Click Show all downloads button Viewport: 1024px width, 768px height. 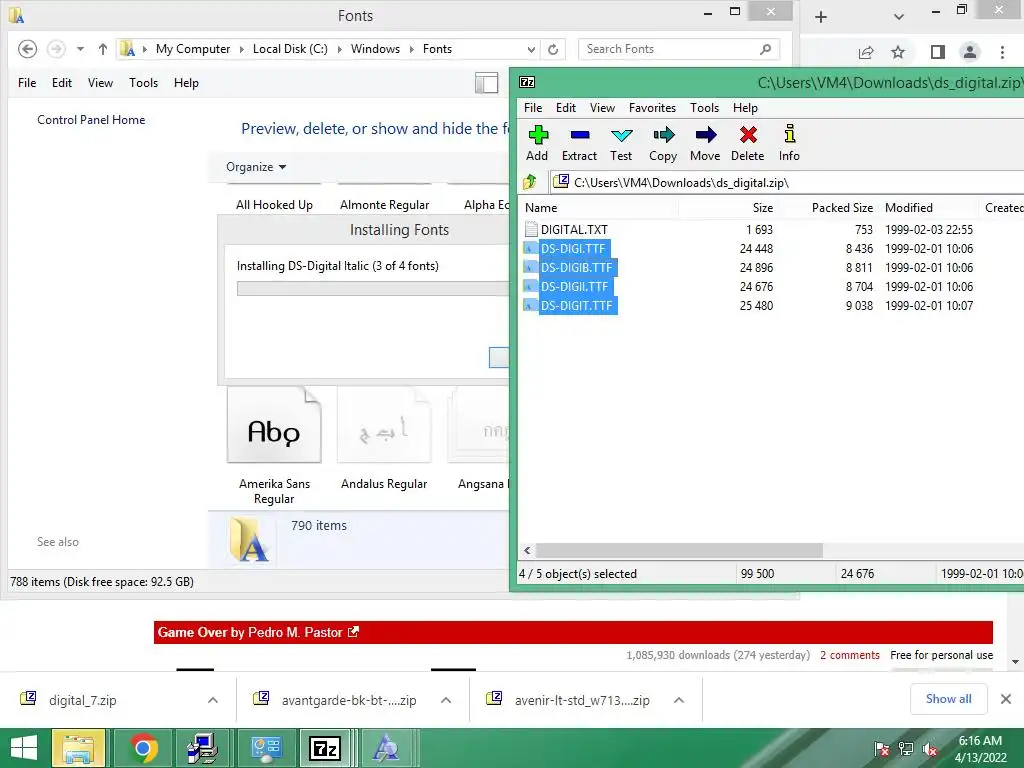[948, 699]
